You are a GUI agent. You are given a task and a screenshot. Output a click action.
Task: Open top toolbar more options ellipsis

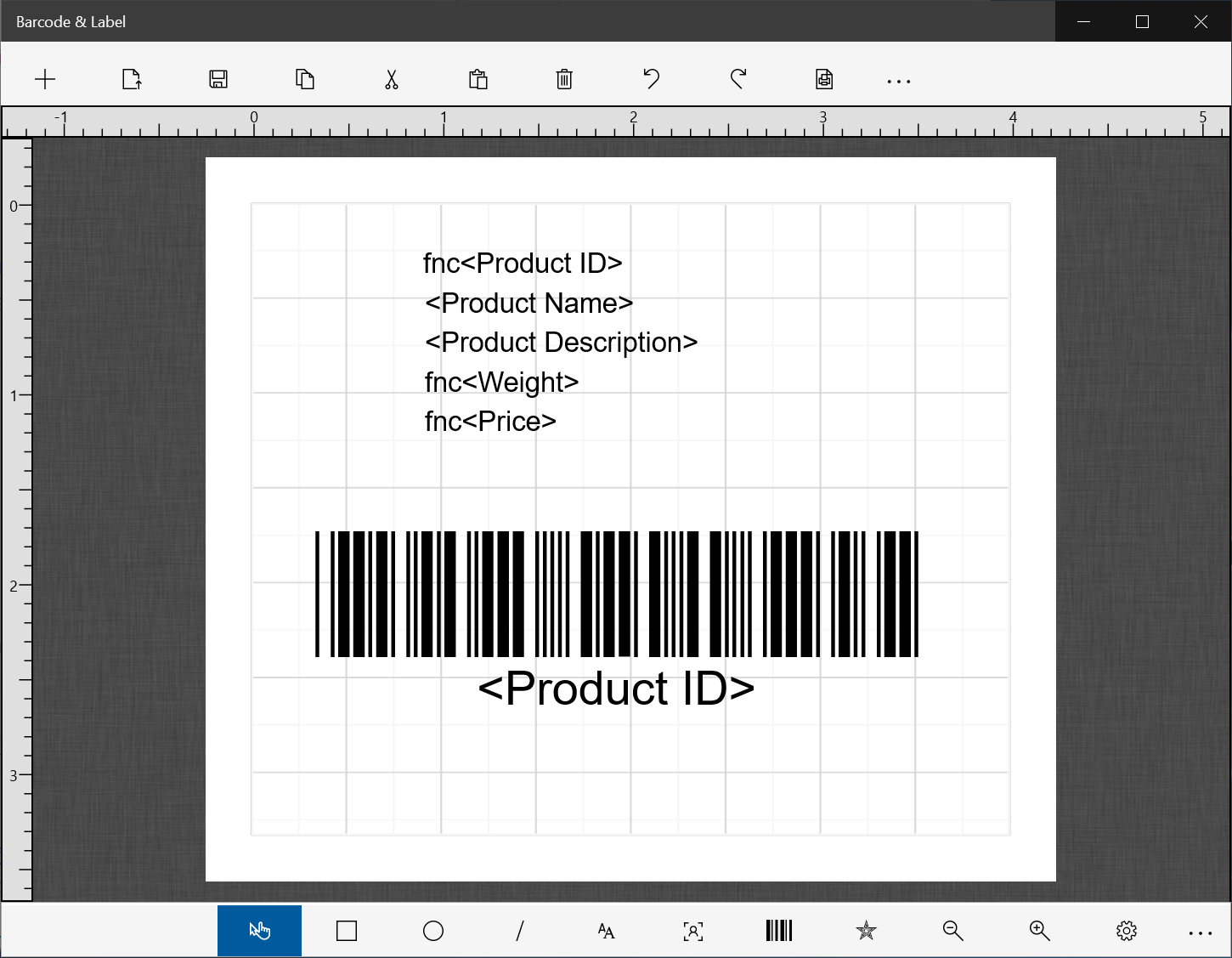pos(899,82)
